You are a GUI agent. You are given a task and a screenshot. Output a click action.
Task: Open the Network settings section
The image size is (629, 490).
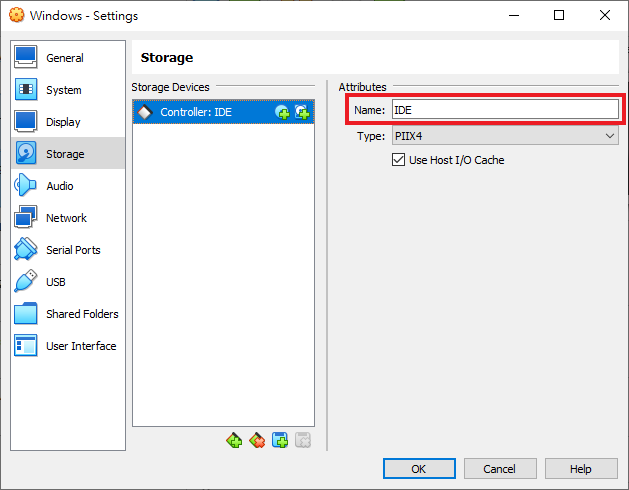(66, 218)
